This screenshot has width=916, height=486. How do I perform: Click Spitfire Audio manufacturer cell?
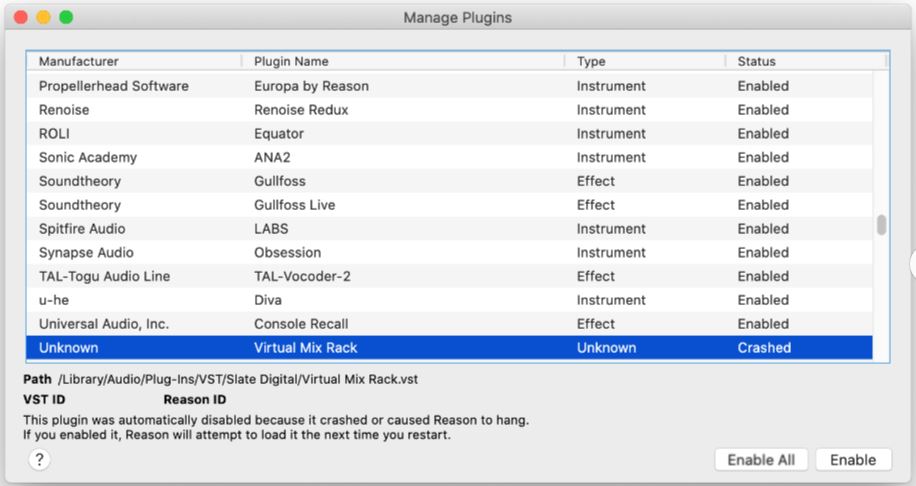point(82,229)
